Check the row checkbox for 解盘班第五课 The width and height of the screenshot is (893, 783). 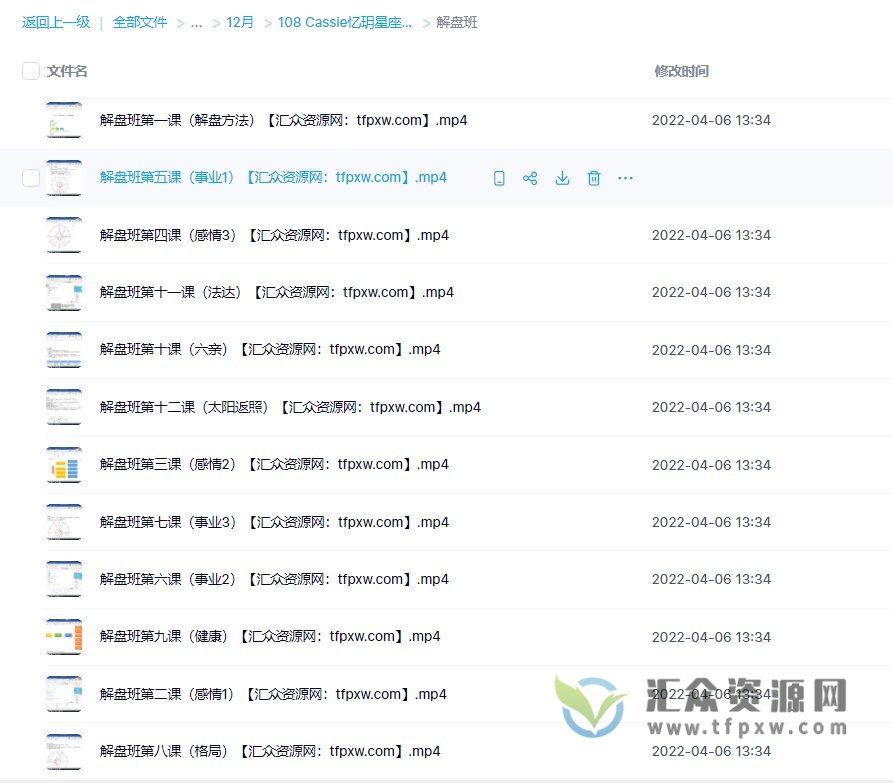click(x=30, y=178)
